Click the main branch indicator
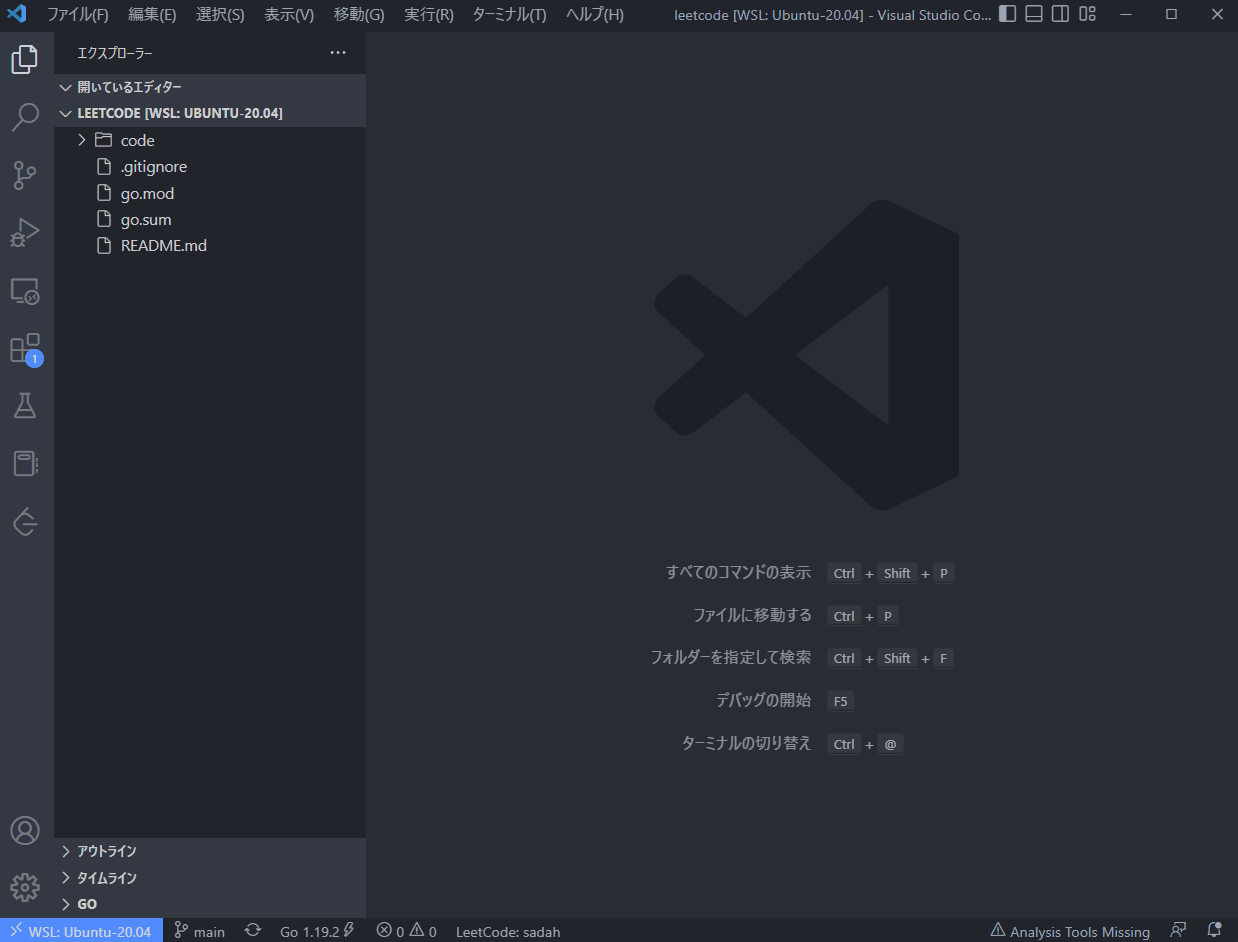 [x=200, y=931]
